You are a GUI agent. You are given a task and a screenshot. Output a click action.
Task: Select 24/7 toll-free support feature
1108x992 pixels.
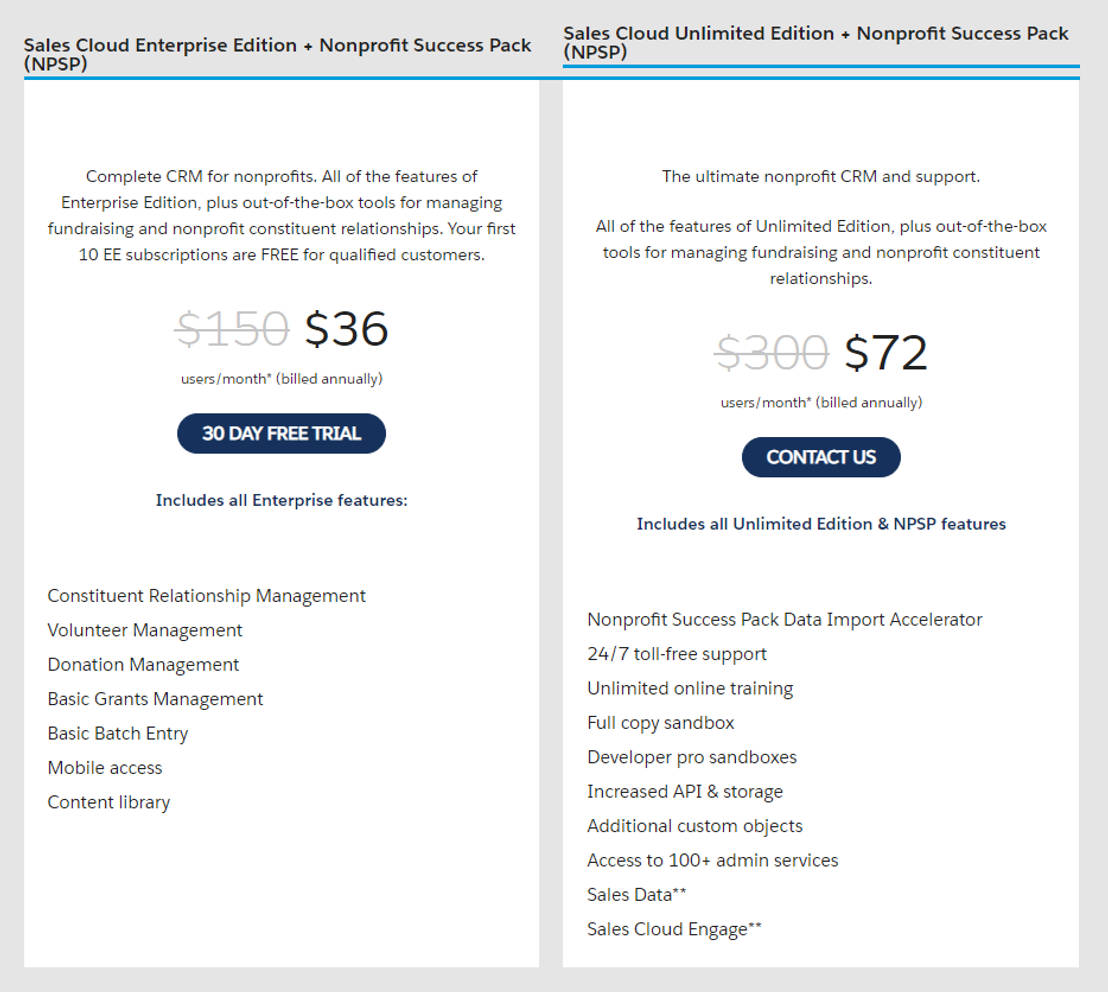[x=676, y=654]
